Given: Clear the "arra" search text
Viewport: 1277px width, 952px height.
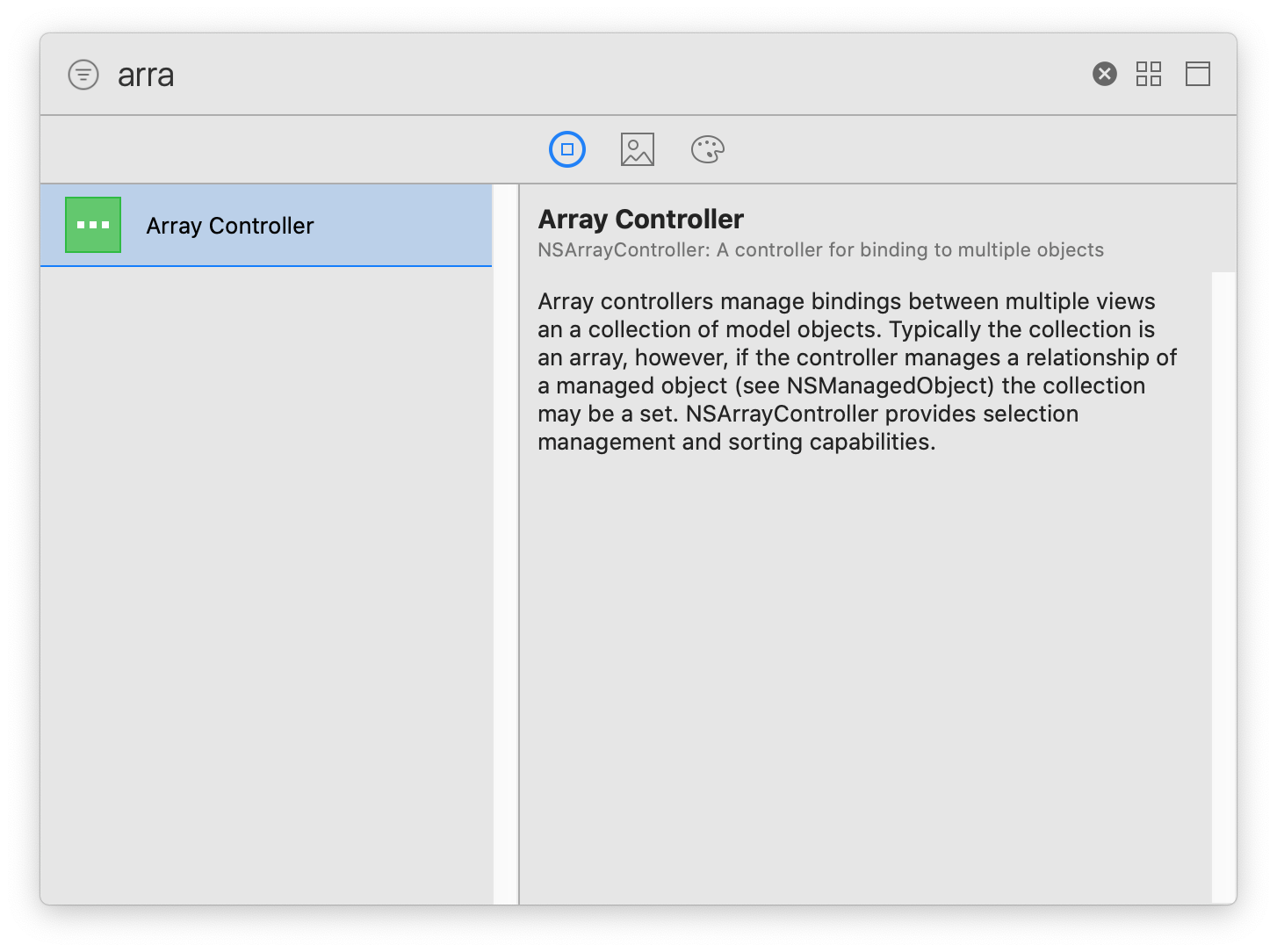Looking at the screenshot, I should pyautogui.click(x=1105, y=74).
